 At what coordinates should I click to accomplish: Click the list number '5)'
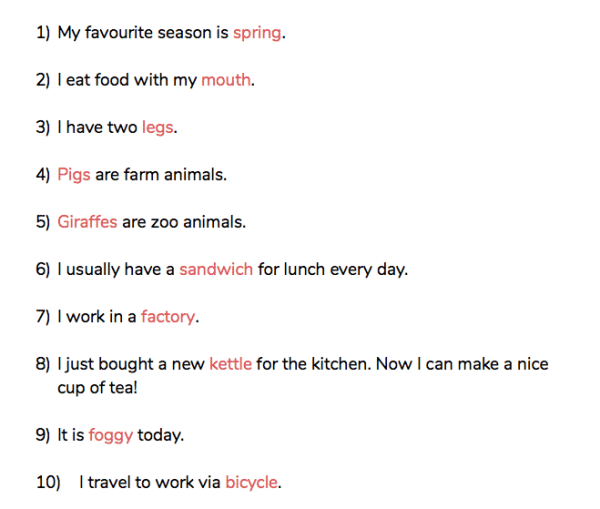point(43,222)
